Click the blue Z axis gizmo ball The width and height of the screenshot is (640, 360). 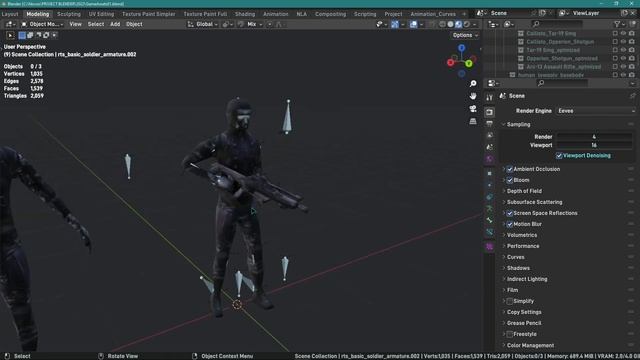point(462,48)
